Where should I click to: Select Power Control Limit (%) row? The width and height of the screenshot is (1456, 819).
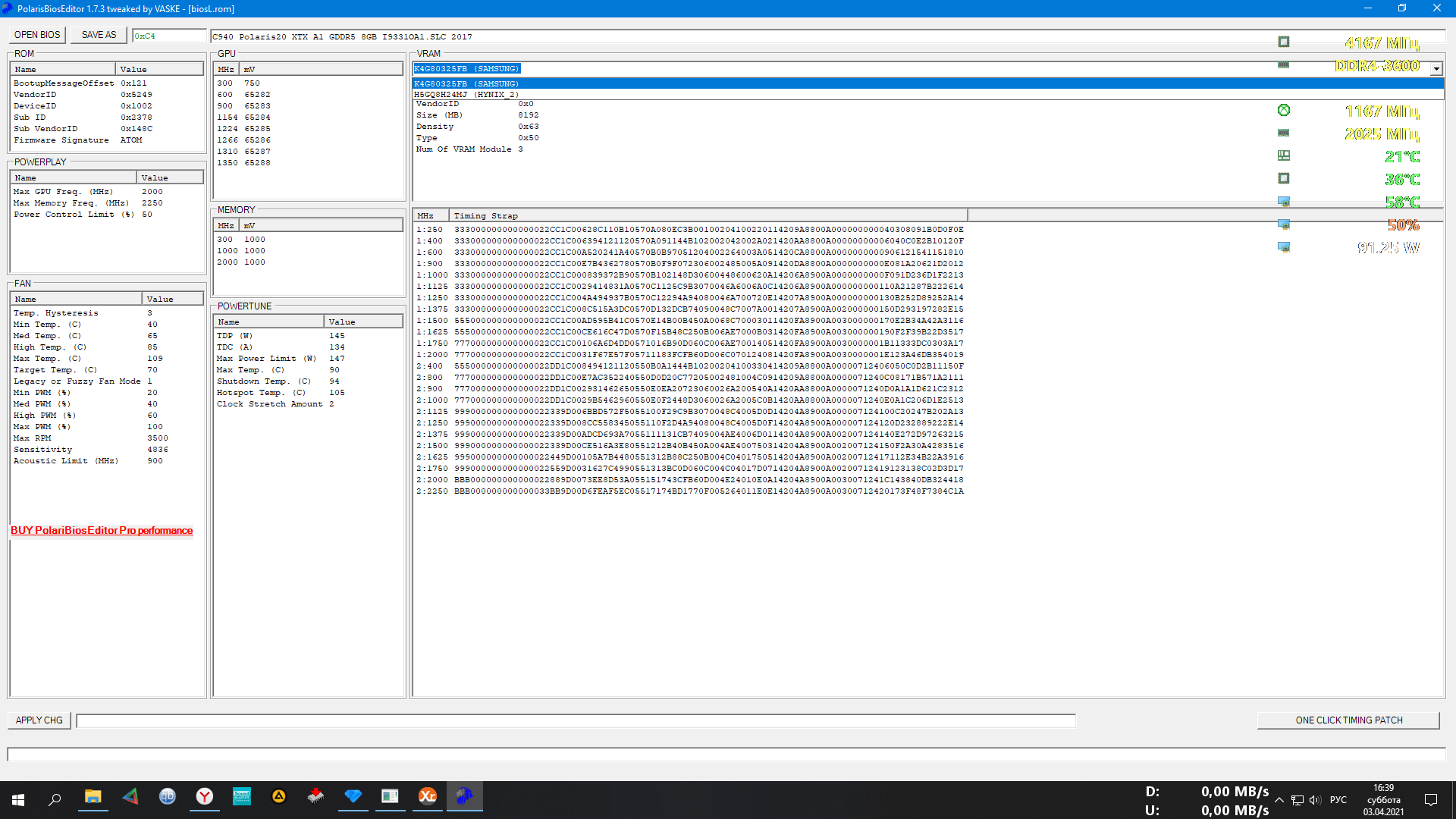click(x=107, y=214)
